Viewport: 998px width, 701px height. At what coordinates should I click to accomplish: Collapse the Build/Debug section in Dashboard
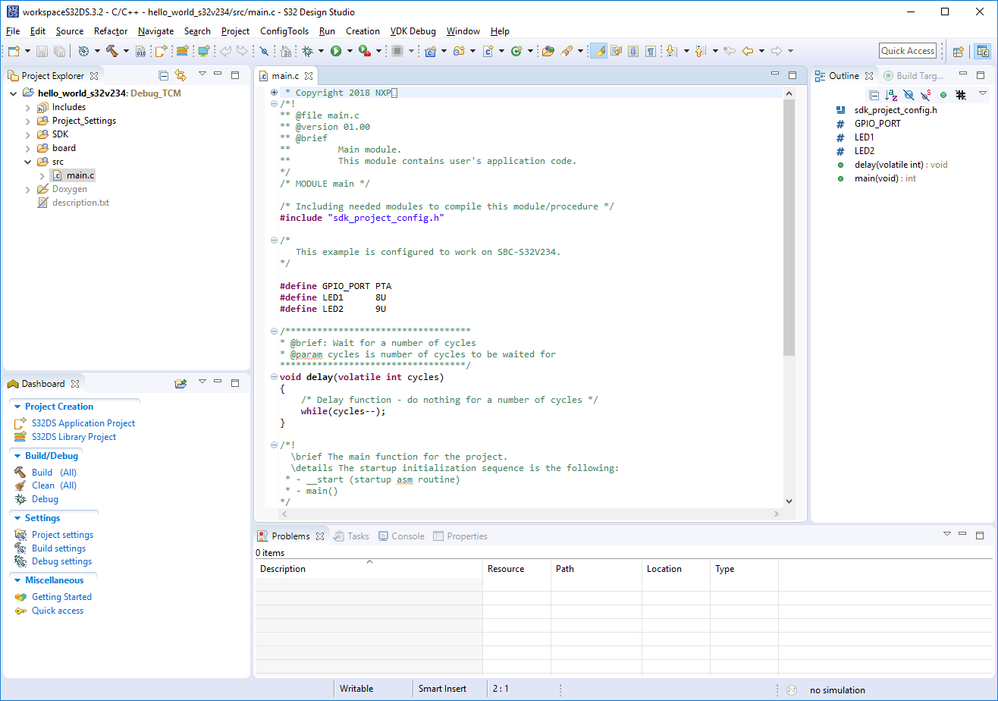(x=17, y=456)
